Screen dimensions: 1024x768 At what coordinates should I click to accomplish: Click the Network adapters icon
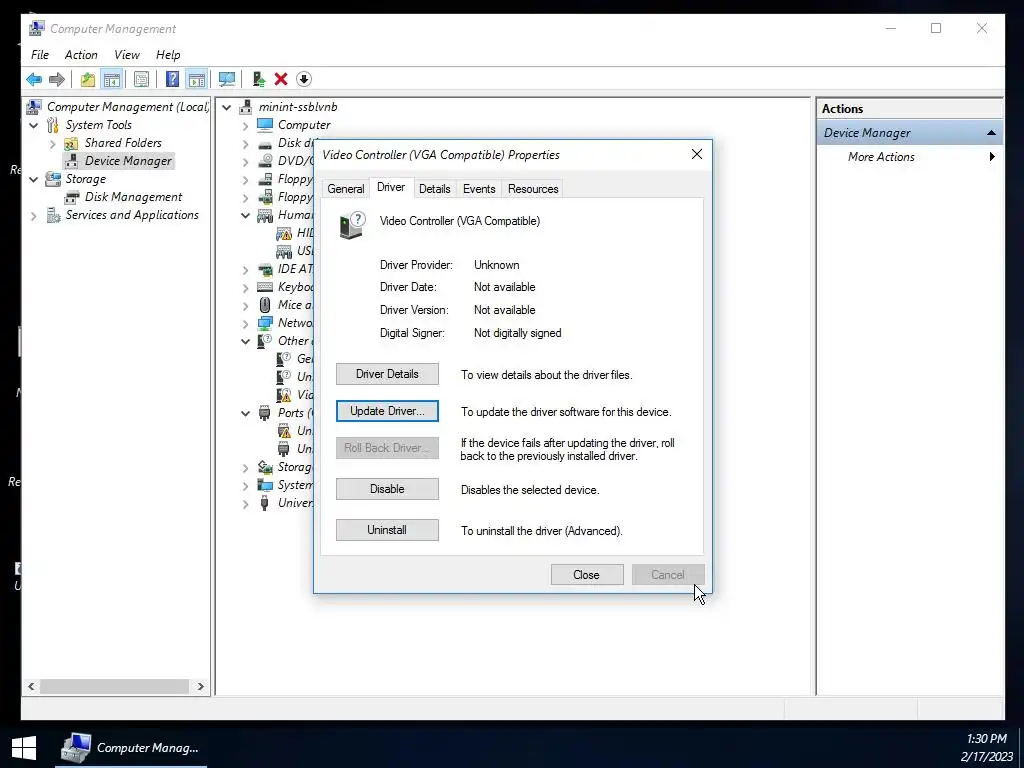[x=264, y=323]
